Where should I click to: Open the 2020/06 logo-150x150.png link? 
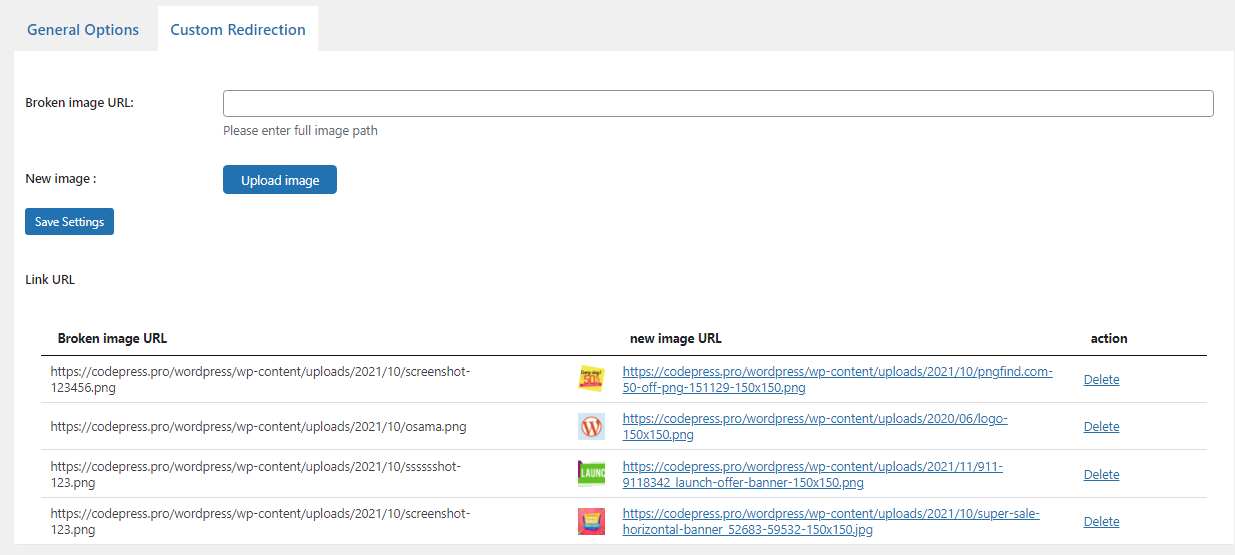pyautogui.click(x=814, y=427)
